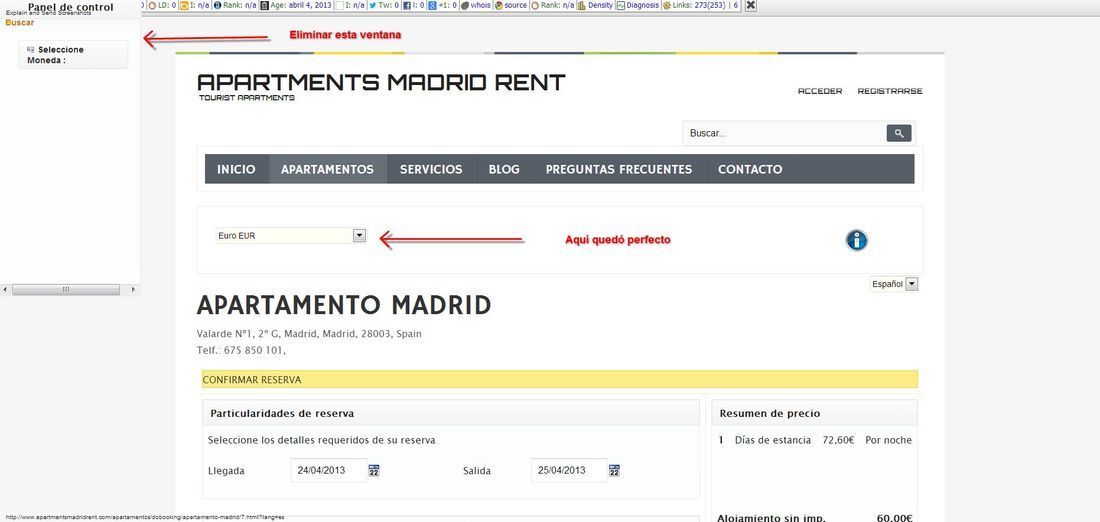This screenshot has width=1100, height=522.
Task: Click the blue information icon
Action: (857, 240)
